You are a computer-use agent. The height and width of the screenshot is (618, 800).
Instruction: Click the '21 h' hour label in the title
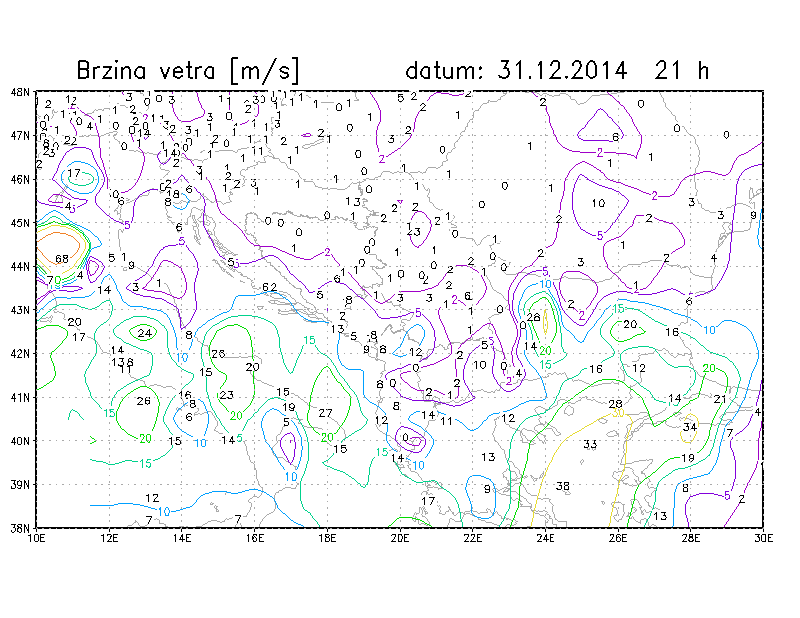pos(682,70)
